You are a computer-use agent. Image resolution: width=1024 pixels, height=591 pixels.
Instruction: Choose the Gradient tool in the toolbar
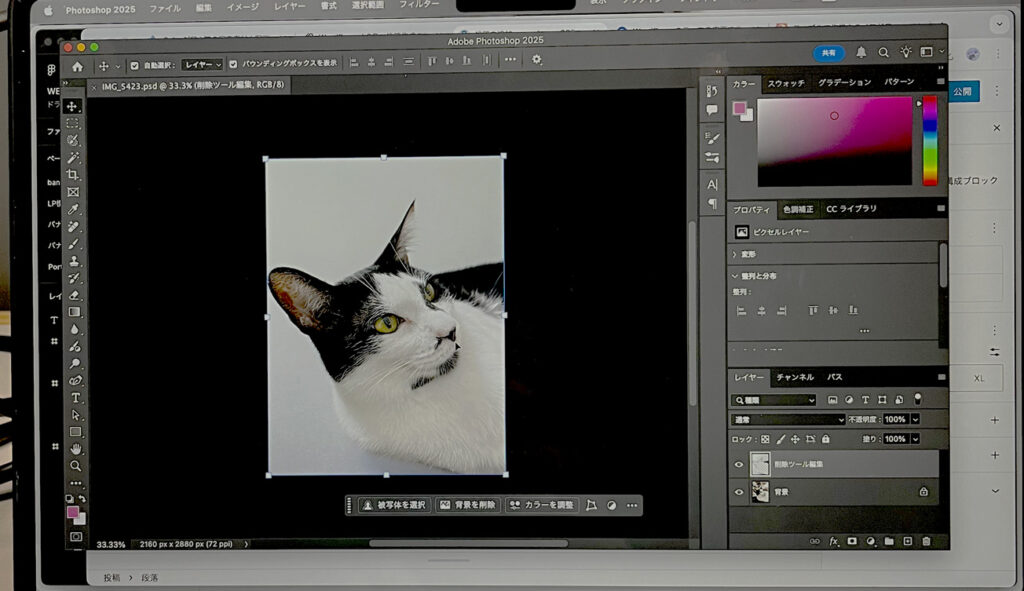(x=74, y=312)
